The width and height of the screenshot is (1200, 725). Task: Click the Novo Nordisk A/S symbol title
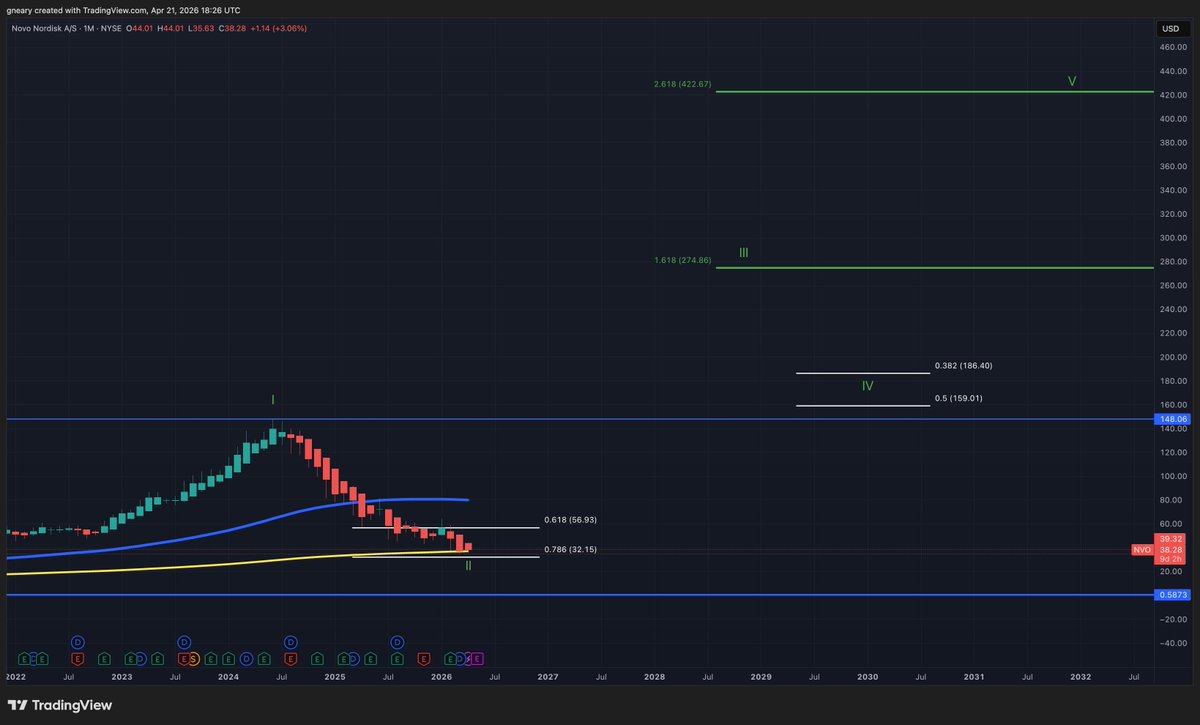pyautogui.click(x=45, y=28)
